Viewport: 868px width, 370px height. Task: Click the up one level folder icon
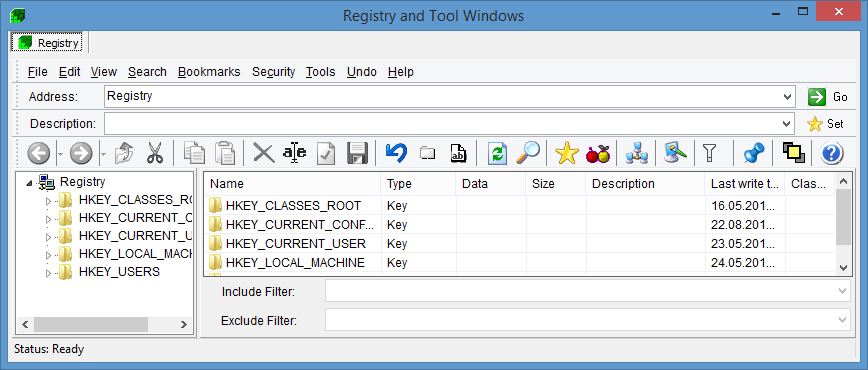click(124, 153)
